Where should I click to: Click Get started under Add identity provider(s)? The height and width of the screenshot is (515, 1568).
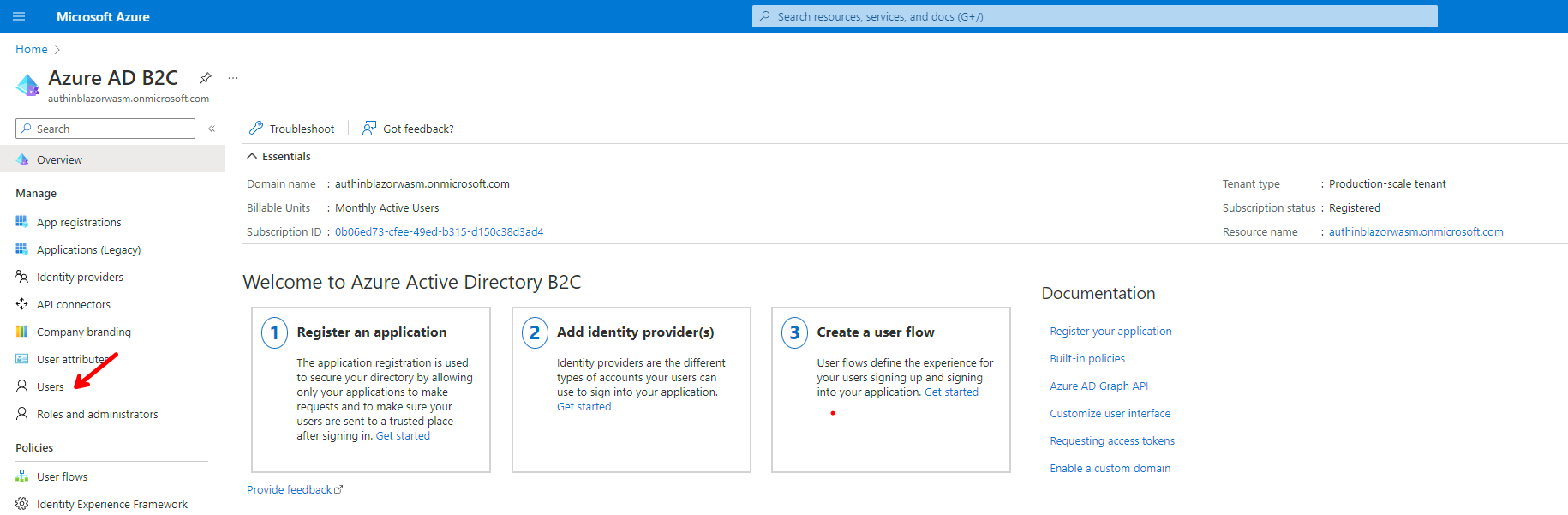point(584,406)
